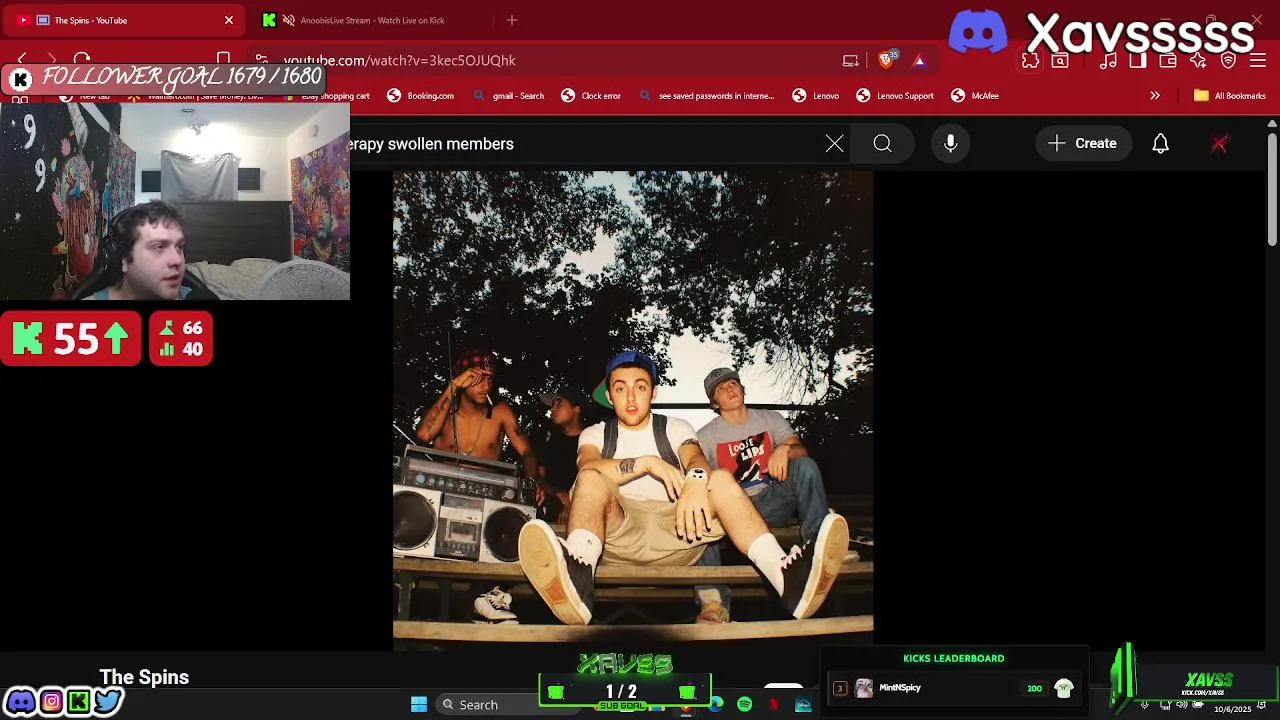
Task: Click the YouTube Create button
Action: 1083,144
